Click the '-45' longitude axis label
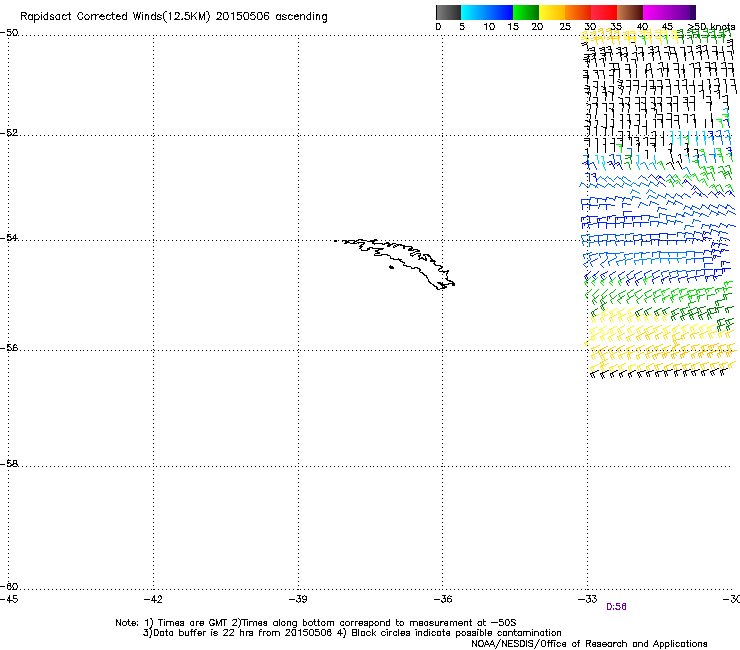 click(9, 599)
